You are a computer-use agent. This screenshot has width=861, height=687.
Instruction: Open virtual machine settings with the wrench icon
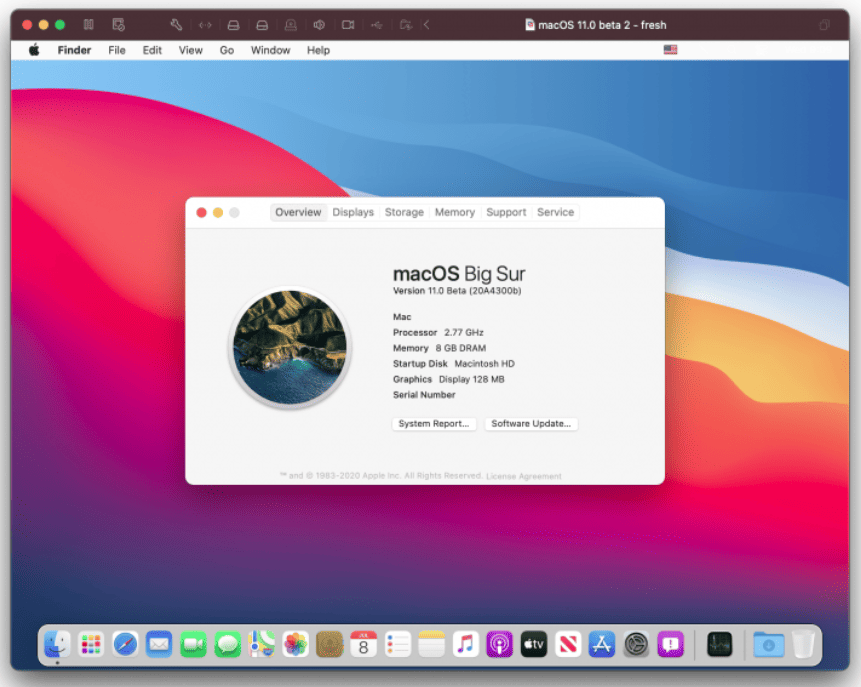[x=176, y=25]
